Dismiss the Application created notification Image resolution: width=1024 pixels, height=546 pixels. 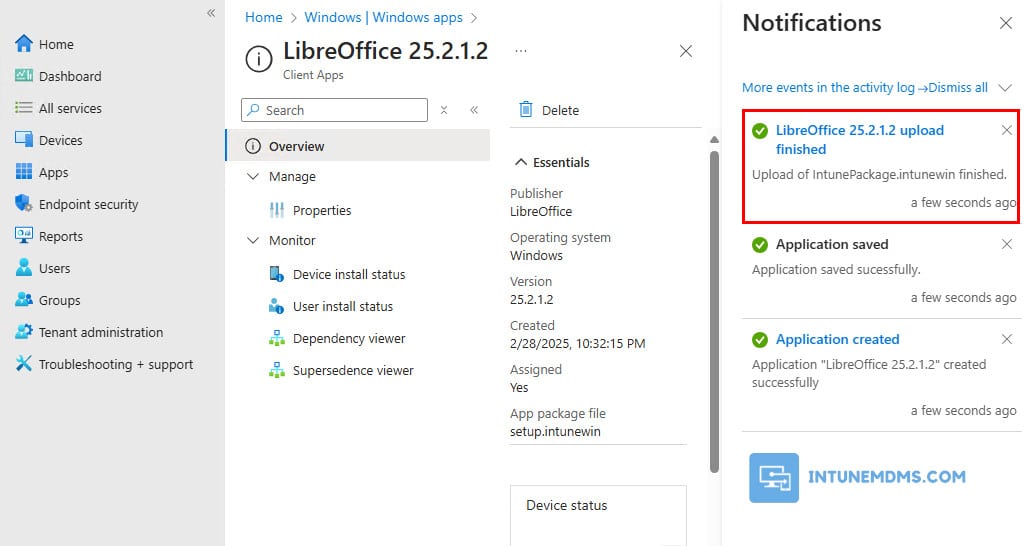[x=1006, y=339]
